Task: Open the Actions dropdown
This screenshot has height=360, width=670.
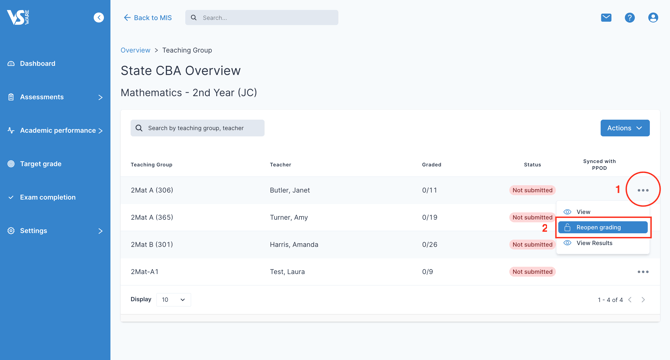Action: point(625,128)
